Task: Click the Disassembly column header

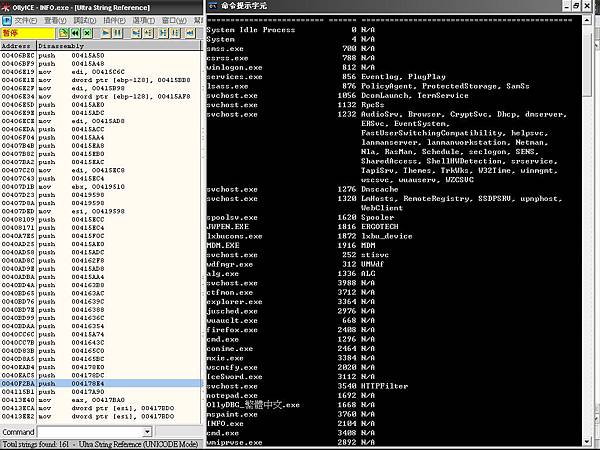Action: coord(119,46)
